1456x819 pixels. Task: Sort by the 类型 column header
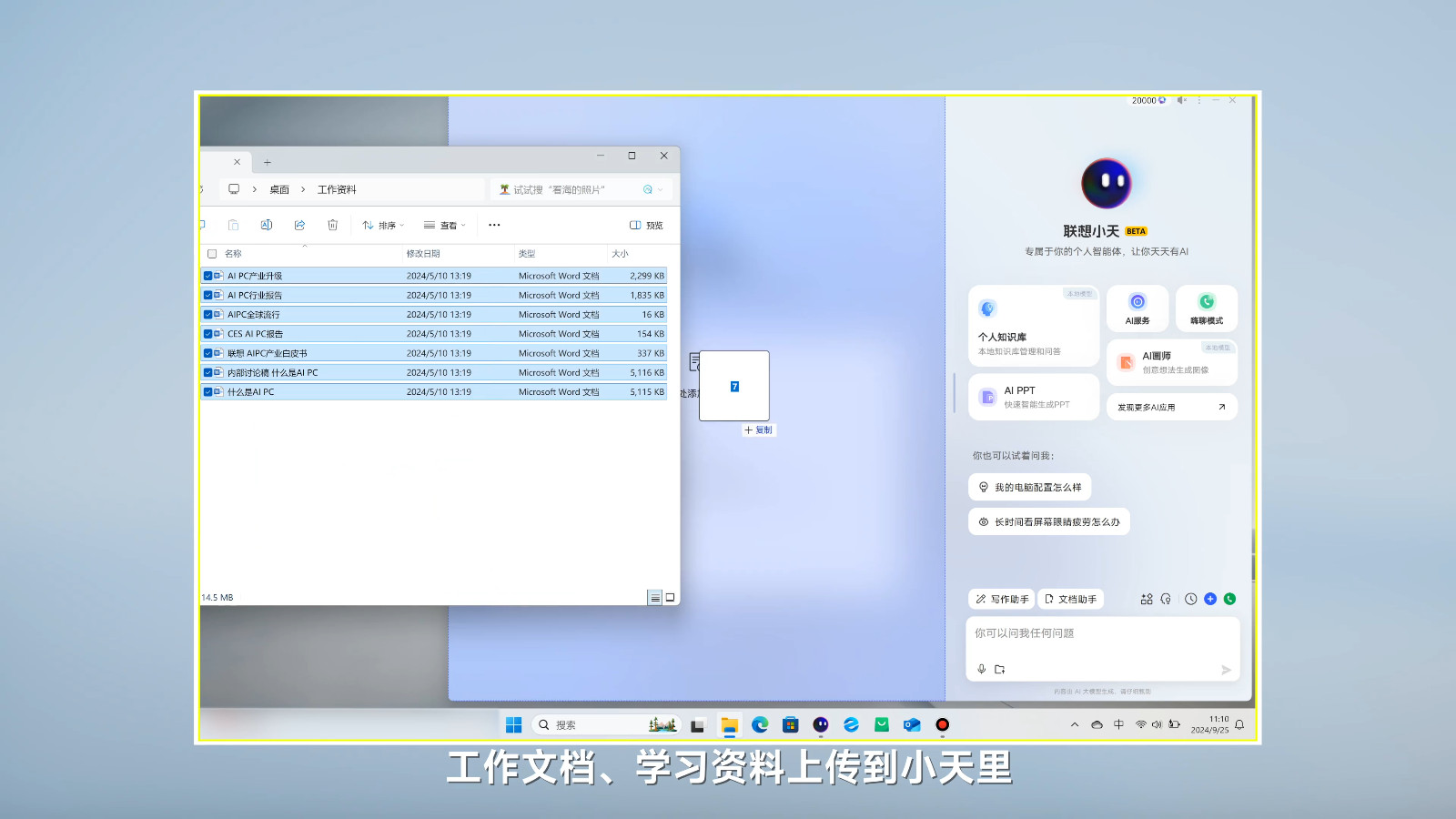561,254
